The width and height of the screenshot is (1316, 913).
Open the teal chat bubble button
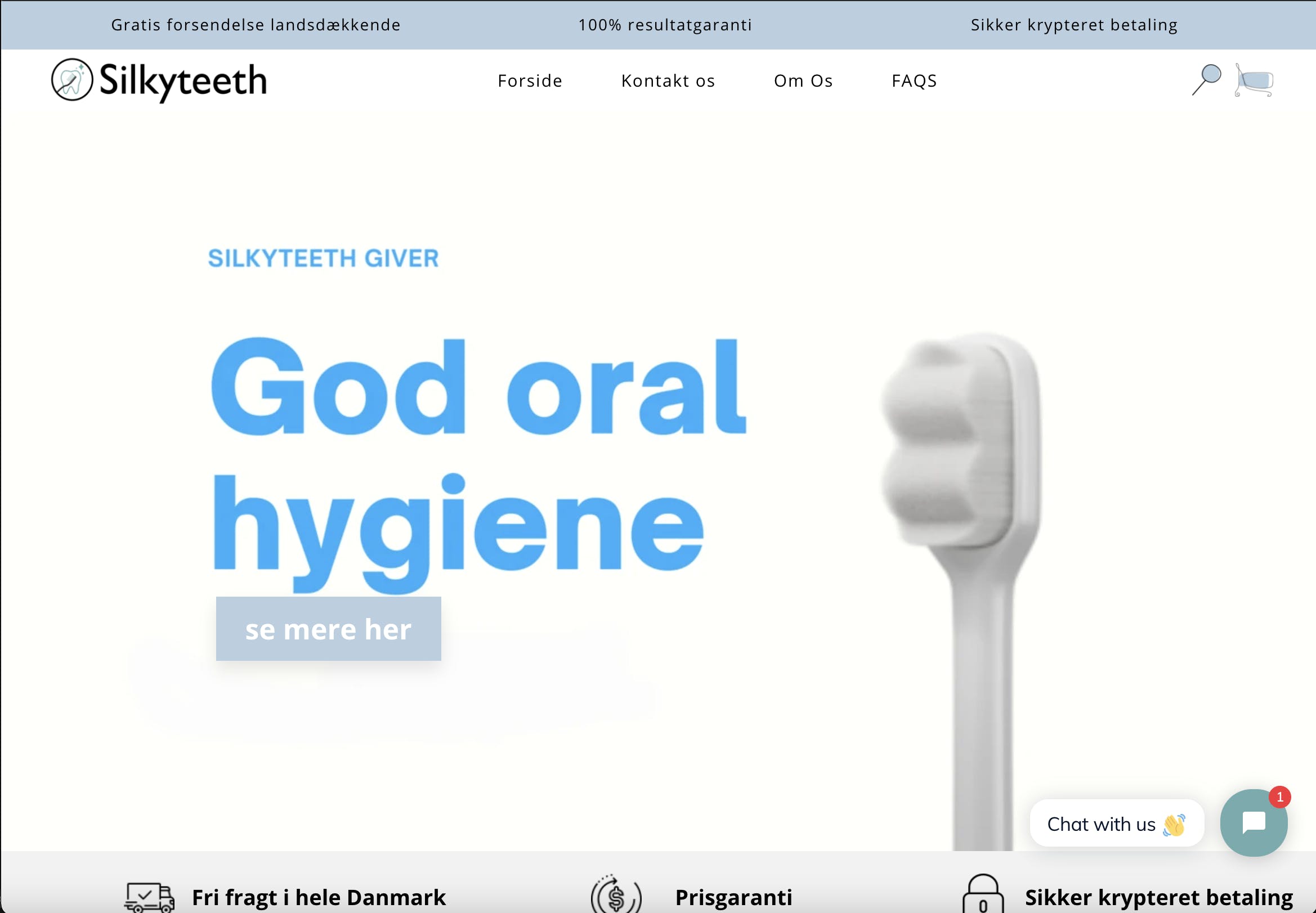point(1253,823)
